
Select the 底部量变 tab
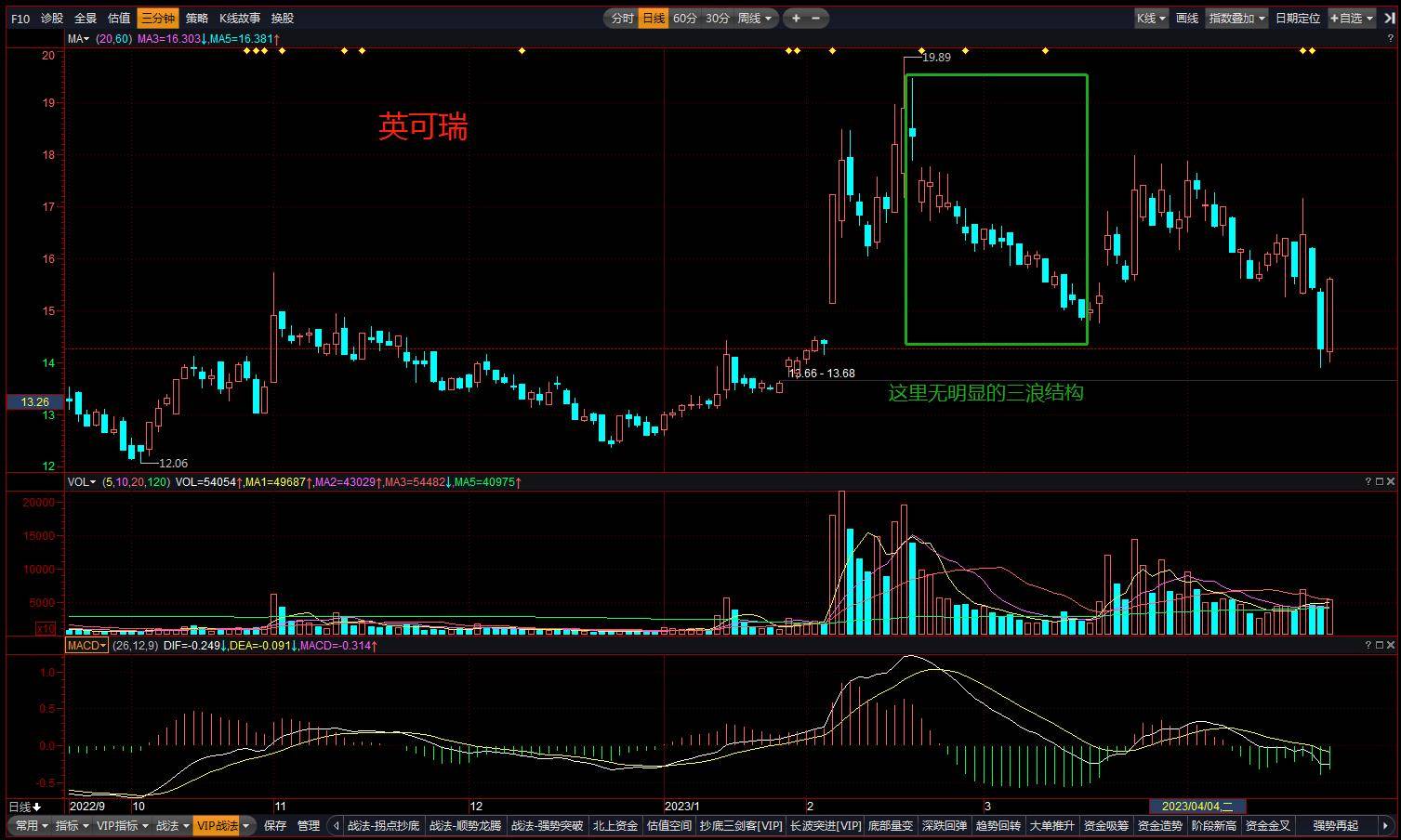tap(891, 825)
